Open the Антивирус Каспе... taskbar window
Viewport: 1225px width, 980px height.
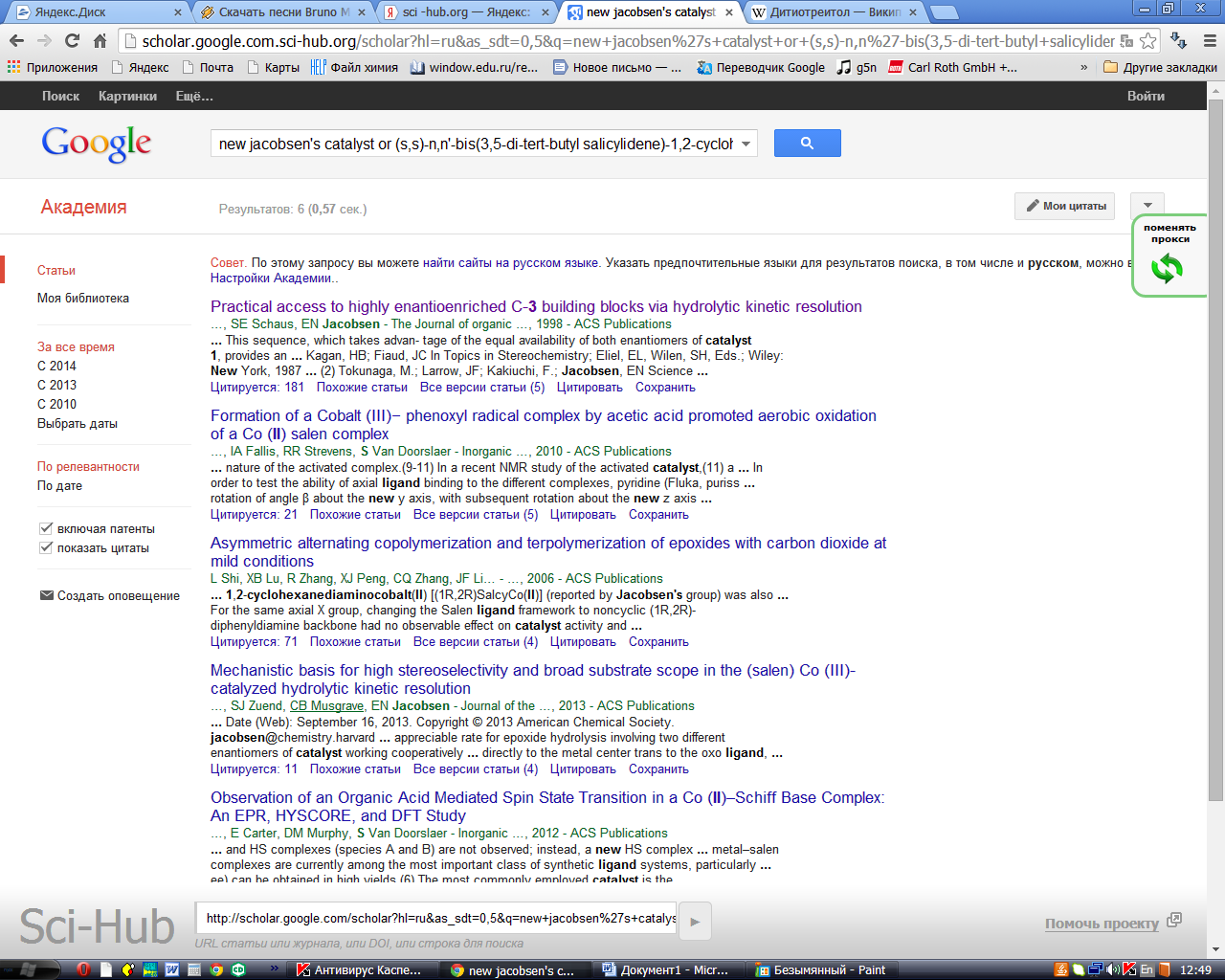[x=364, y=969]
